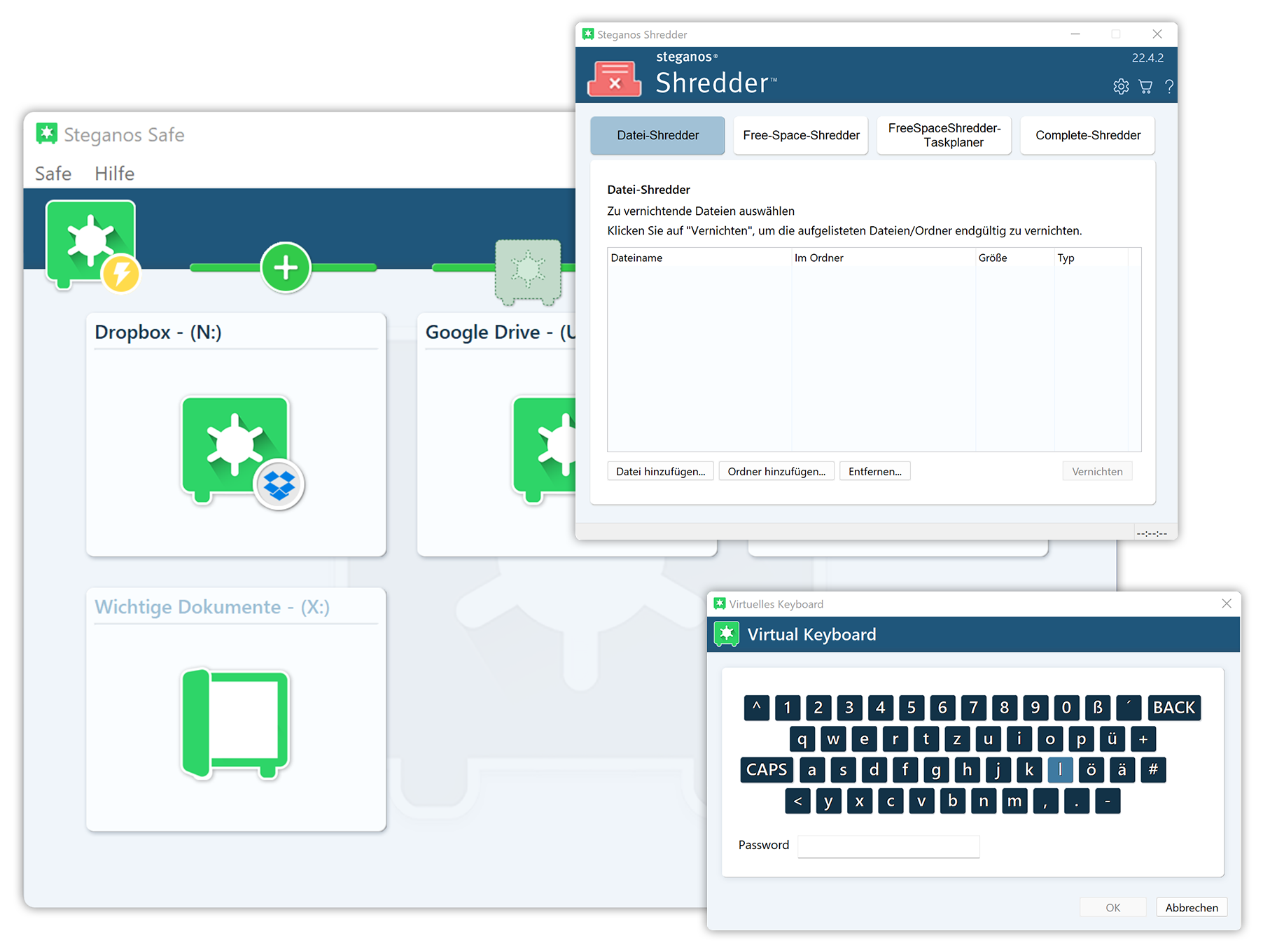Click the Steganos Safe title logo icon
This screenshot has height=952, width=1263.
tap(47, 134)
